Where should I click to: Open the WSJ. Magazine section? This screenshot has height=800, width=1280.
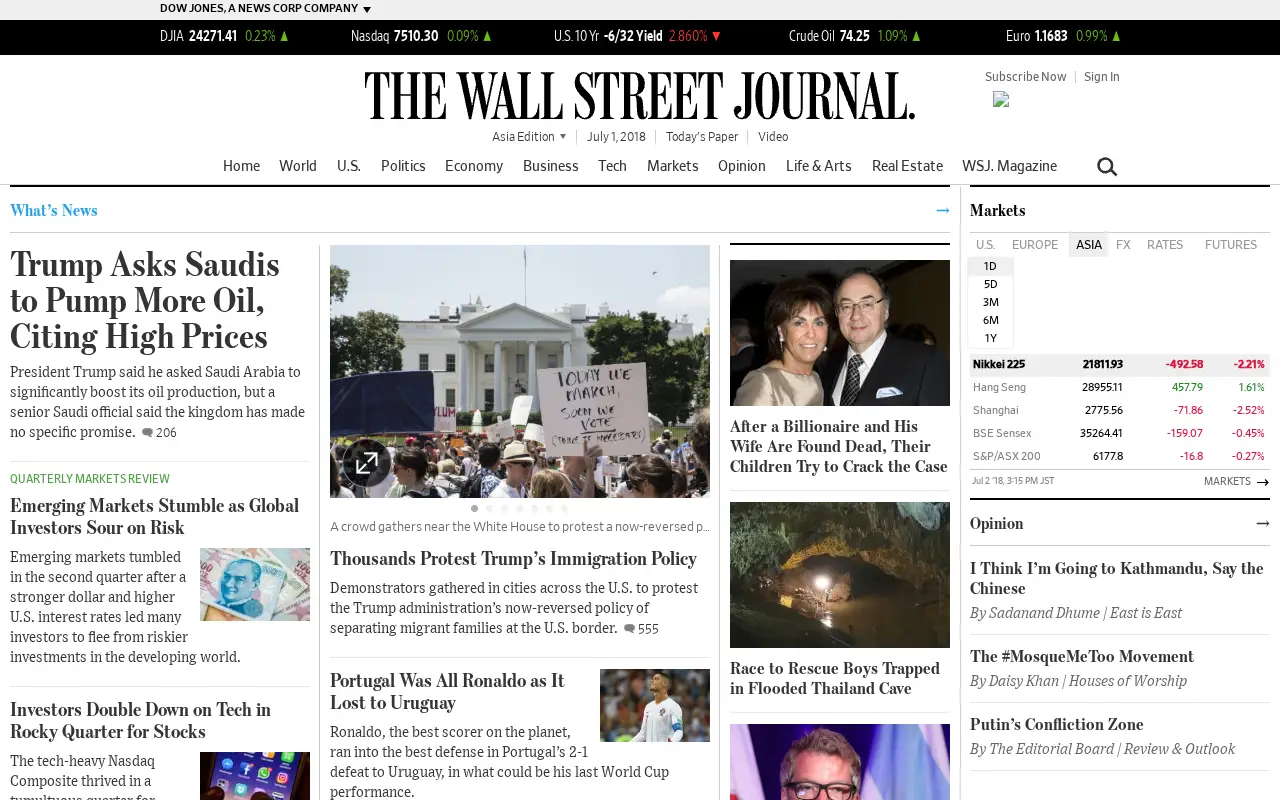1009,166
